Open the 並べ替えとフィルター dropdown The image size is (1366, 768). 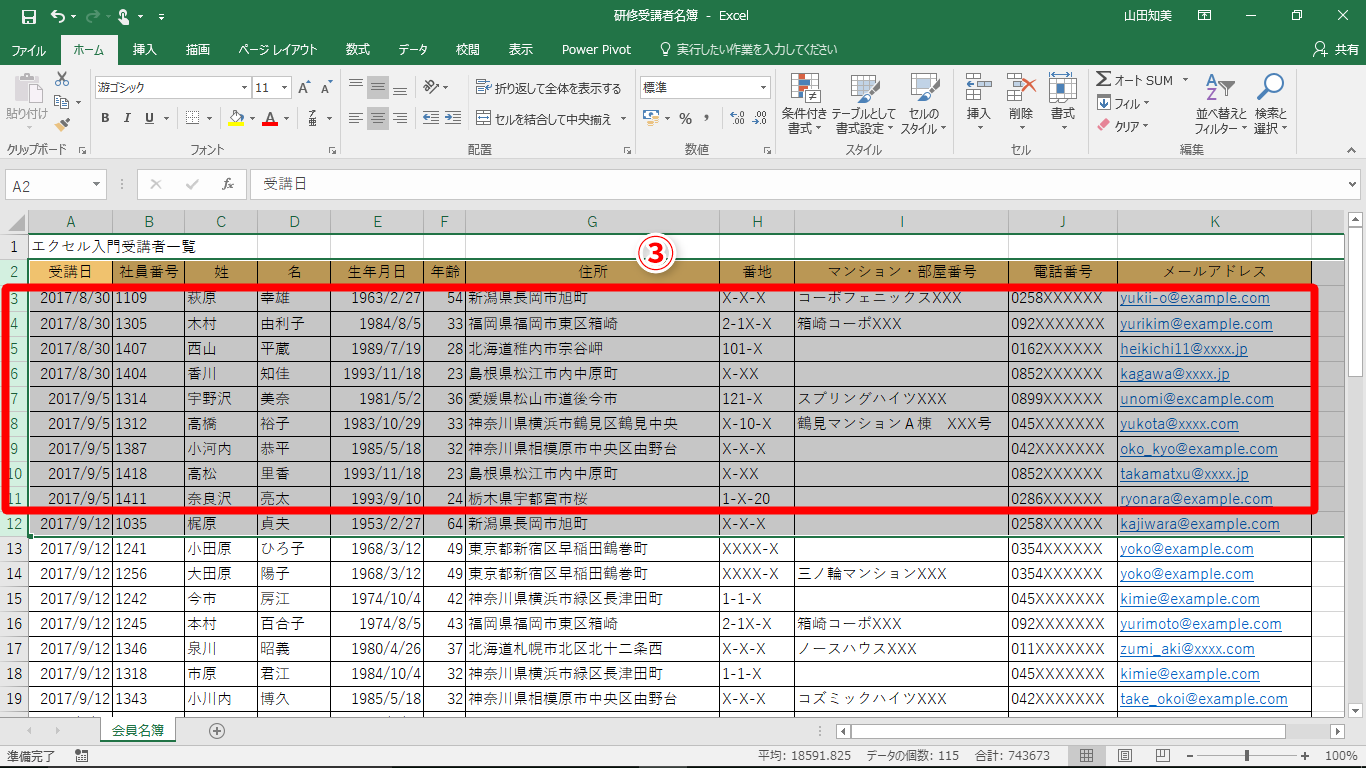tap(1221, 105)
